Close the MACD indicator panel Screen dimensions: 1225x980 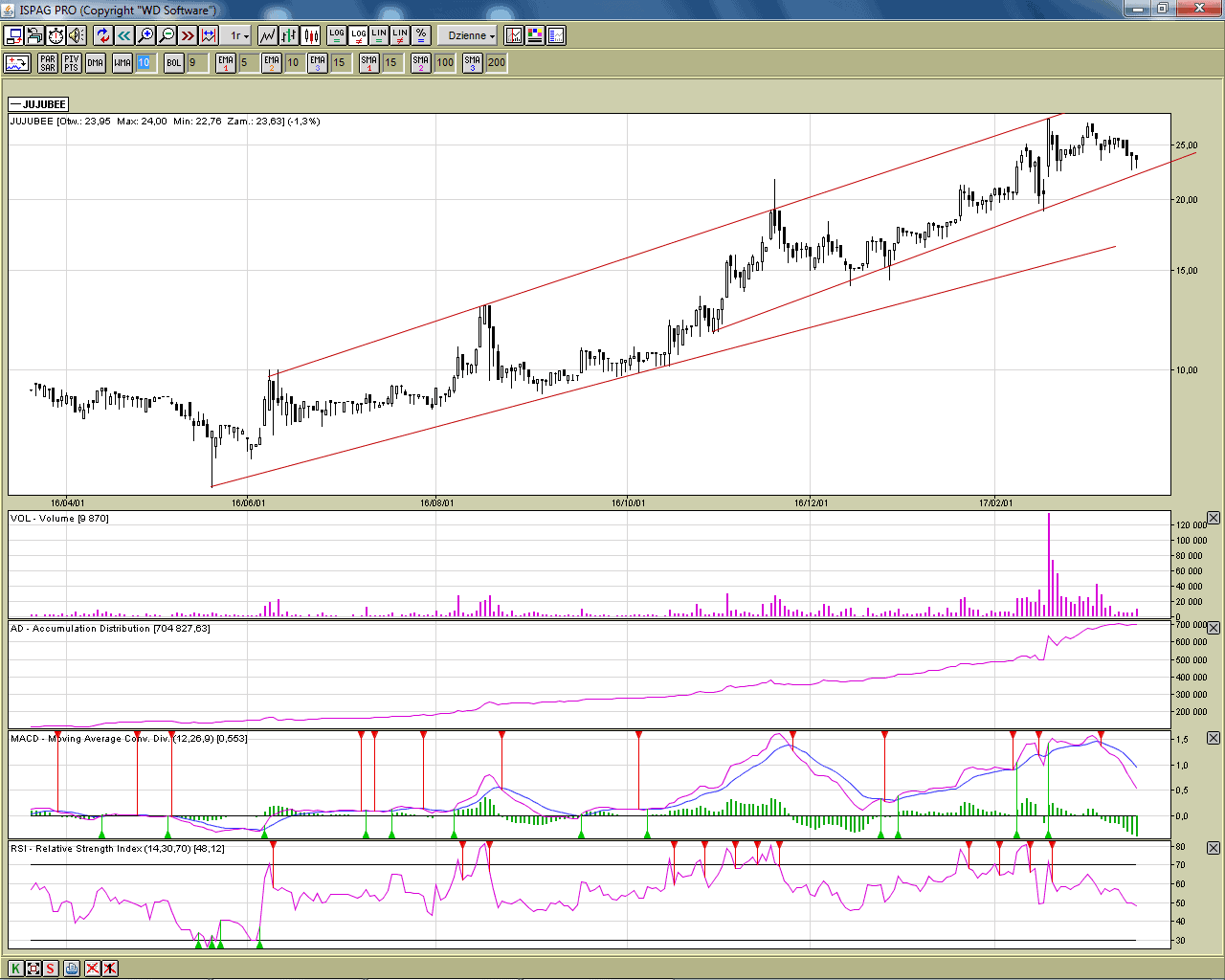click(x=1214, y=738)
